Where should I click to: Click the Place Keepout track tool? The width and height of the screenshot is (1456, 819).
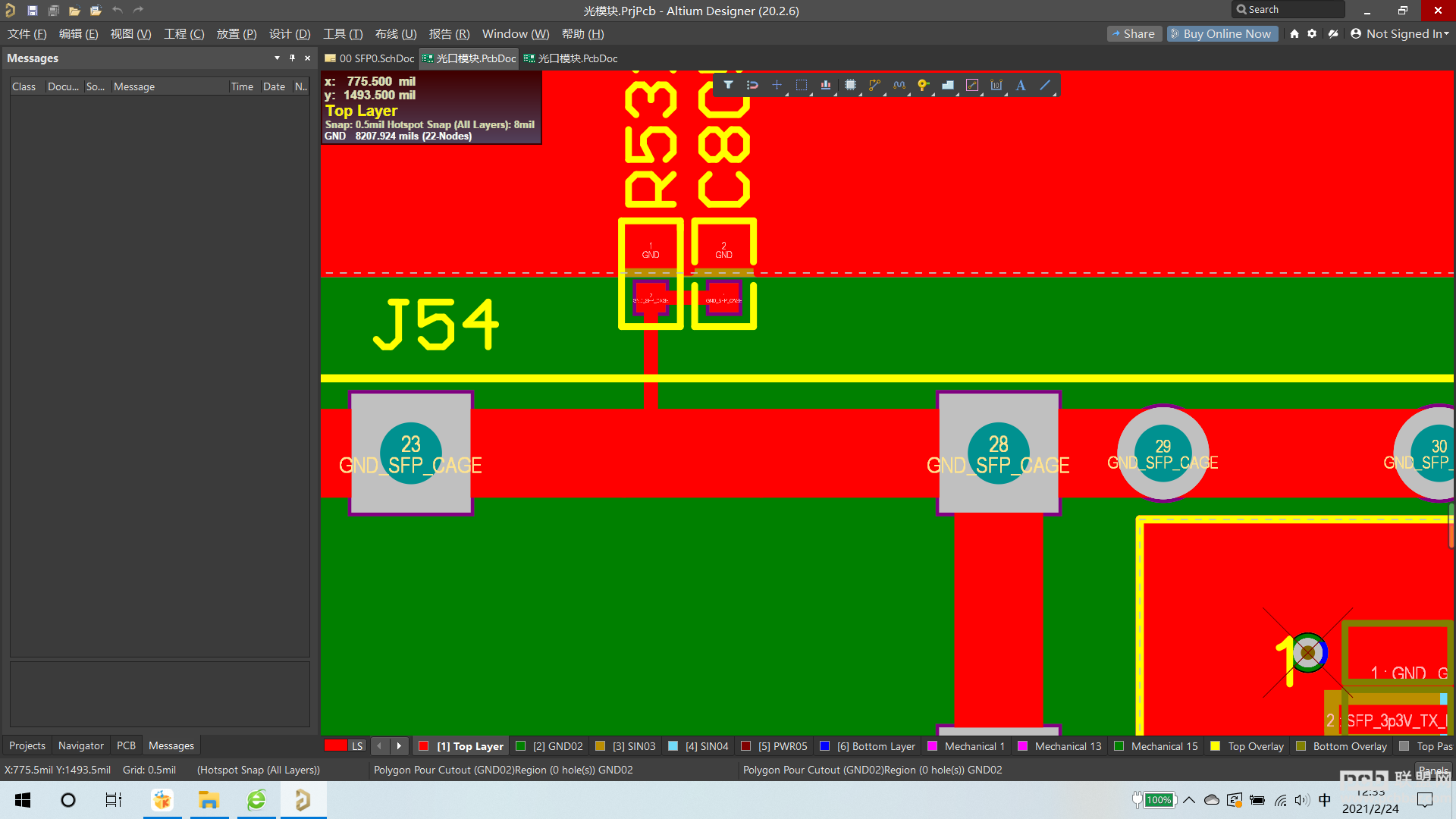(972, 85)
